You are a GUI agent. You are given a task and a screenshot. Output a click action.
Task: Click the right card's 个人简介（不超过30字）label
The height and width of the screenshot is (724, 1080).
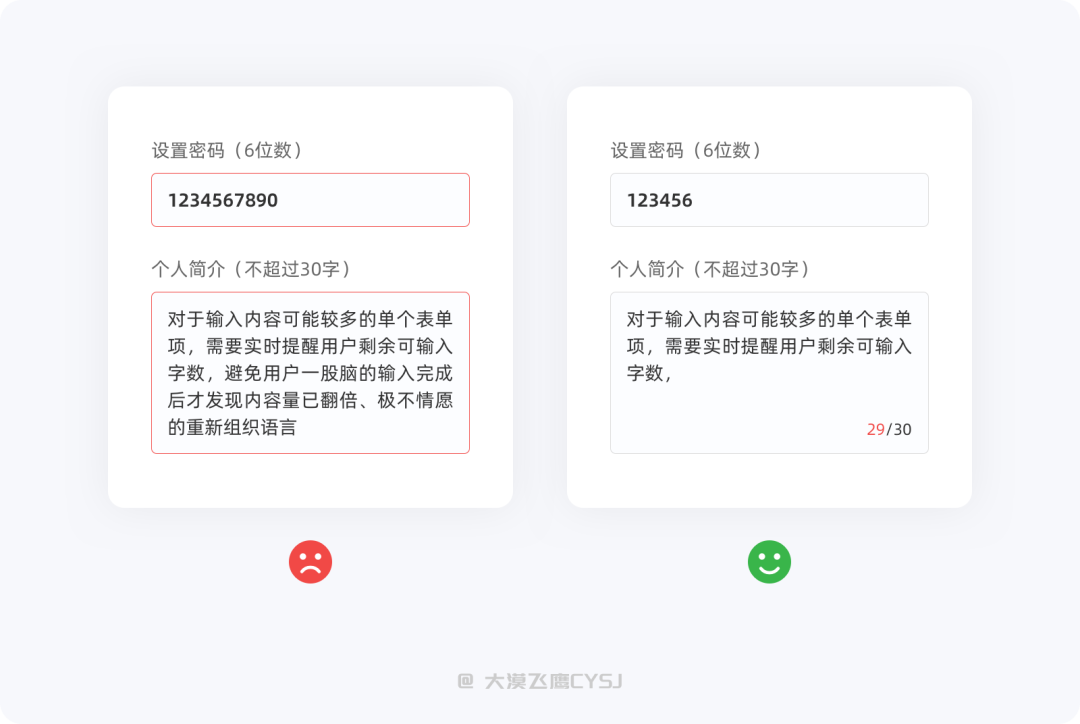(710, 269)
